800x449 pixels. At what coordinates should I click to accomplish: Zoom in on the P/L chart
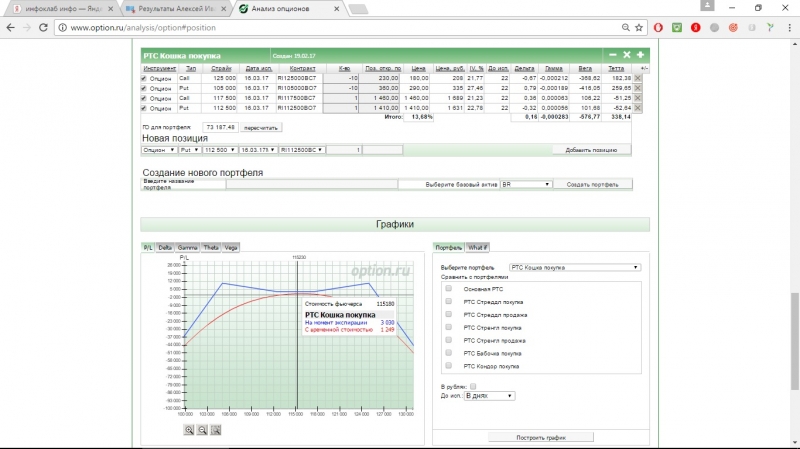click(x=189, y=430)
